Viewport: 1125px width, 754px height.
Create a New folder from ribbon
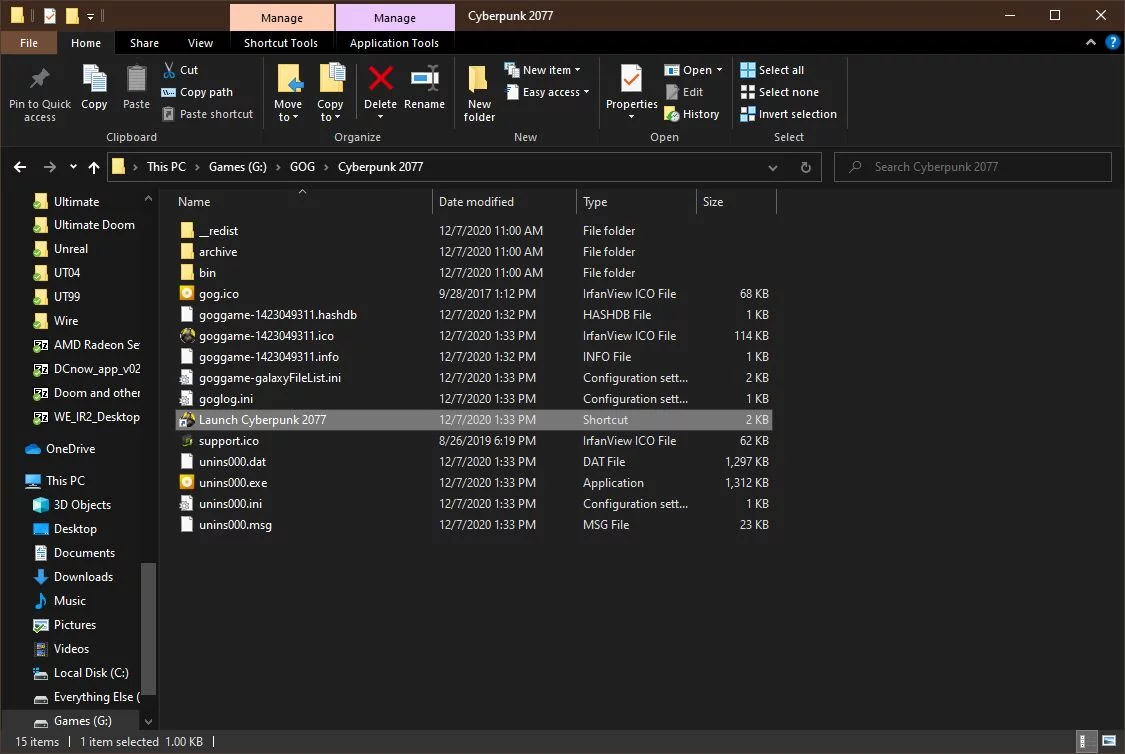tap(479, 92)
